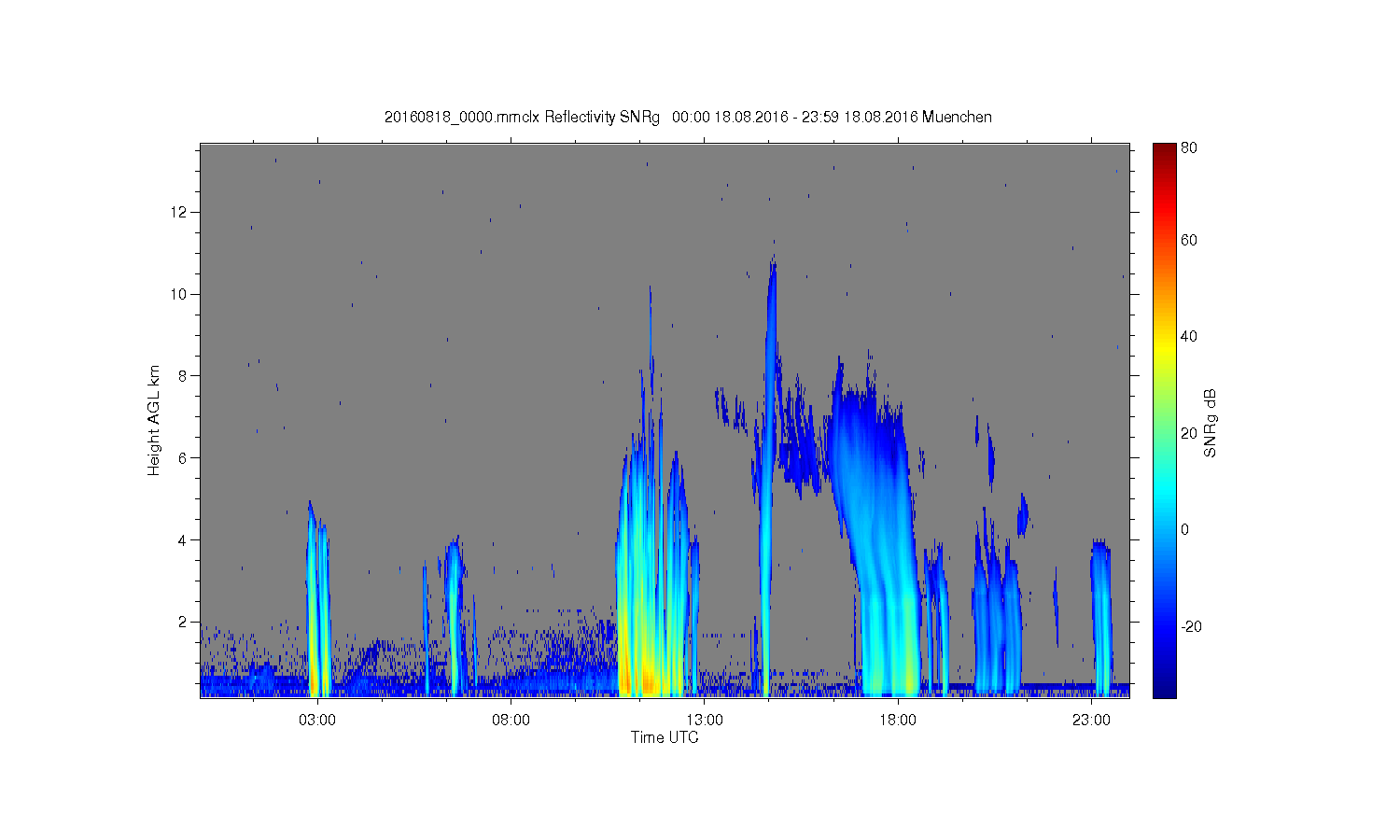Screen dimensions: 1400x840
Task: Click the height axis label '4'
Action: pos(184,539)
